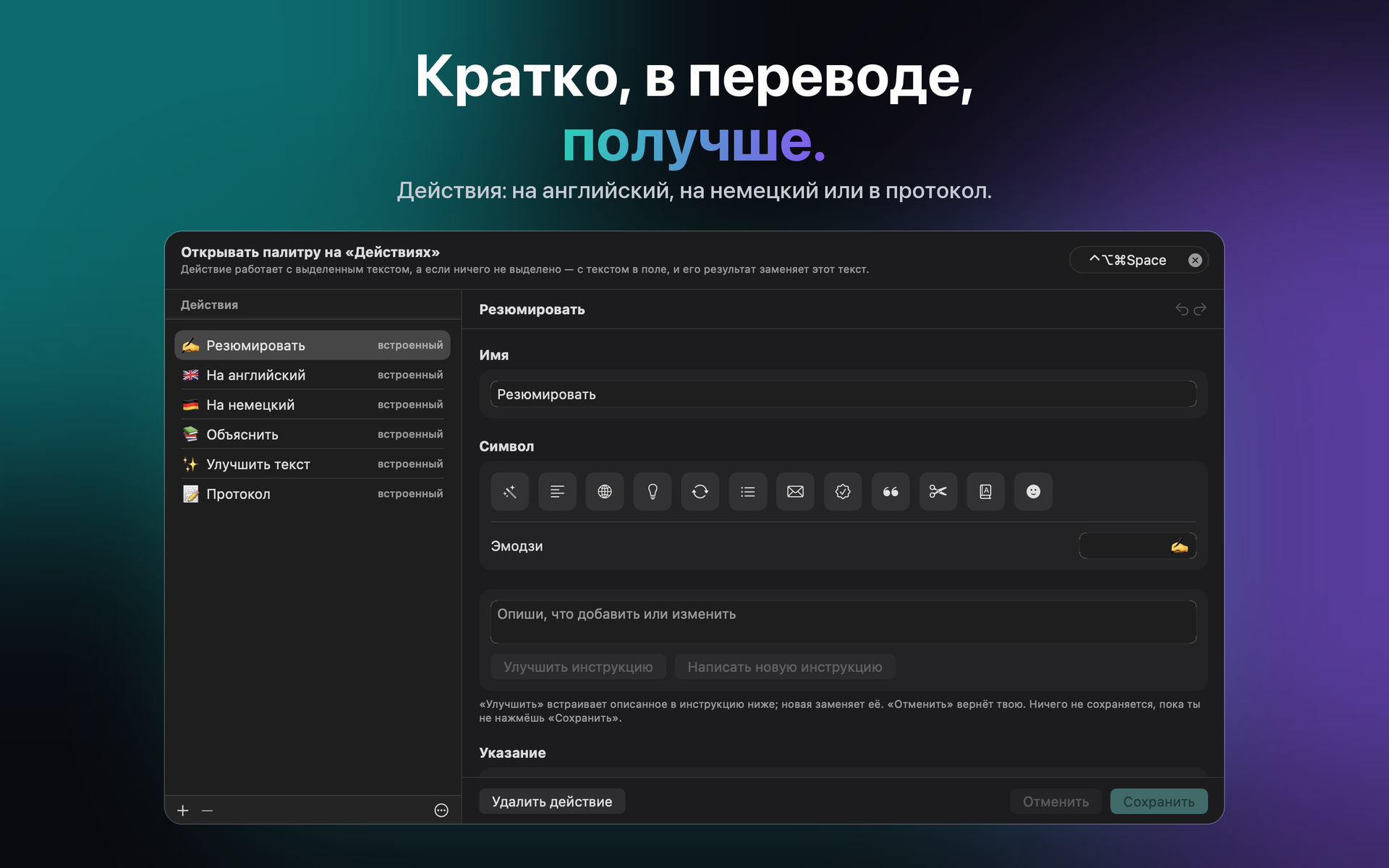Image resolution: width=1389 pixels, height=868 pixels.
Task: Clear the ⌃⌥⌘Space shortcut
Action: click(x=1195, y=260)
